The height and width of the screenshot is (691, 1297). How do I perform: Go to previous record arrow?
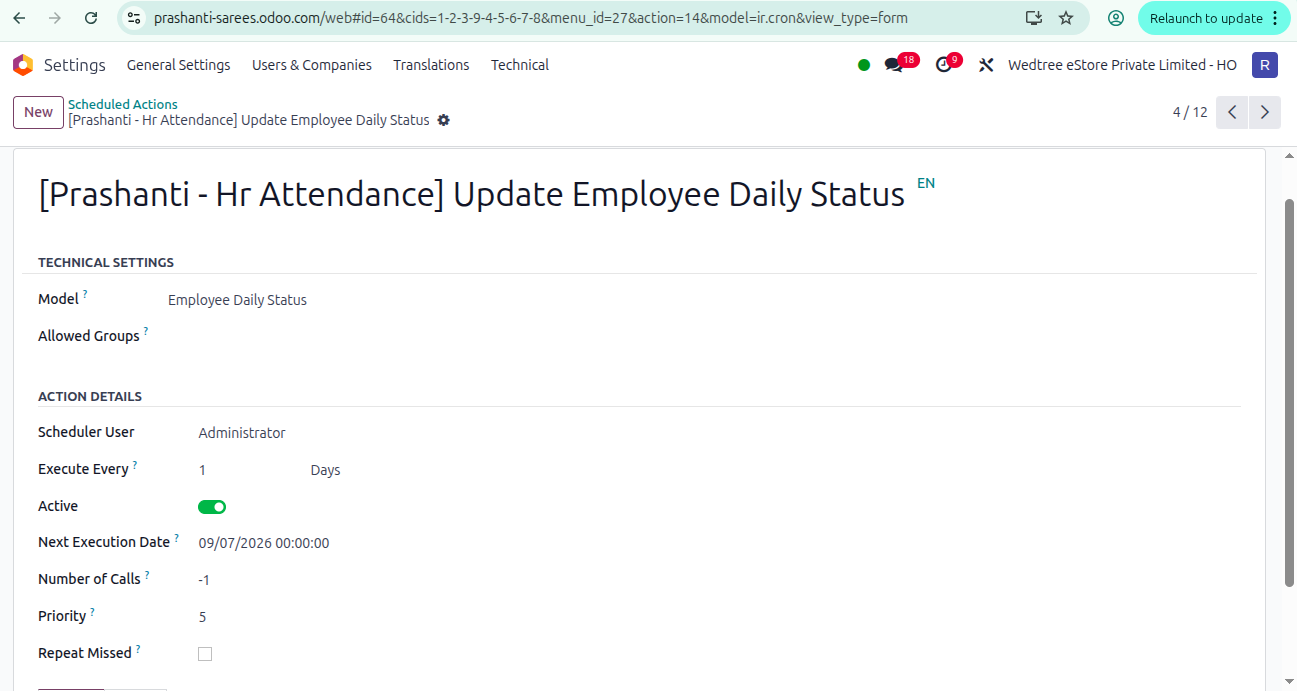tap(1232, 112)
